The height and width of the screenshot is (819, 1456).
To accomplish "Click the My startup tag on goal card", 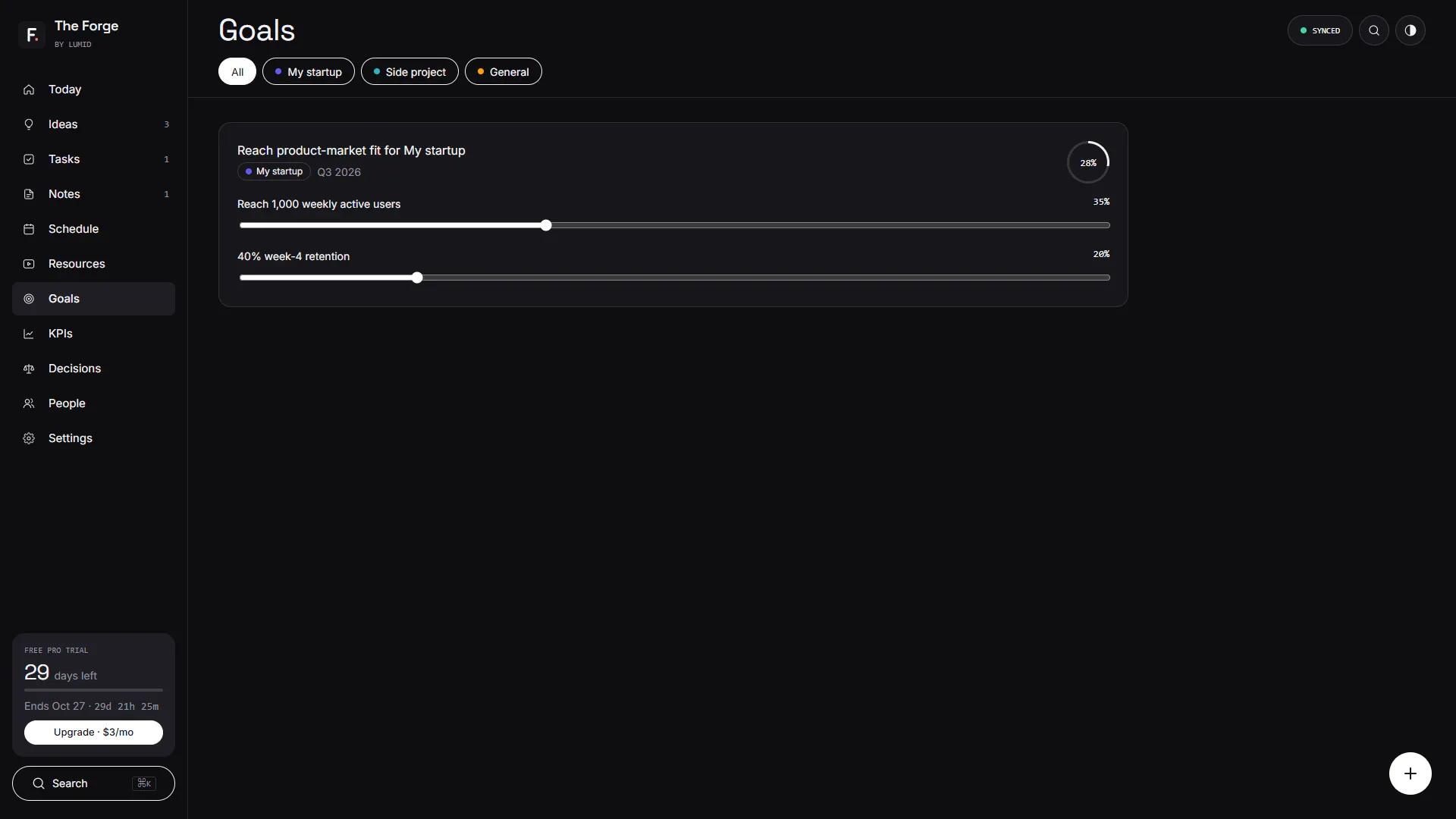I will [274, 171].
